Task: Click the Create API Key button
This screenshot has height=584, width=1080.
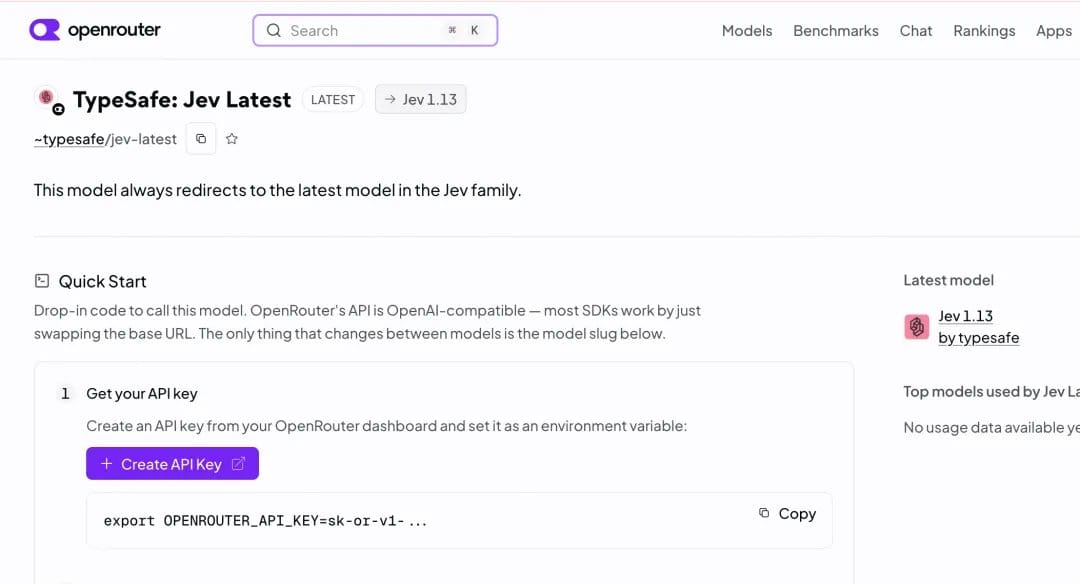Action: (x=172, y=463)
